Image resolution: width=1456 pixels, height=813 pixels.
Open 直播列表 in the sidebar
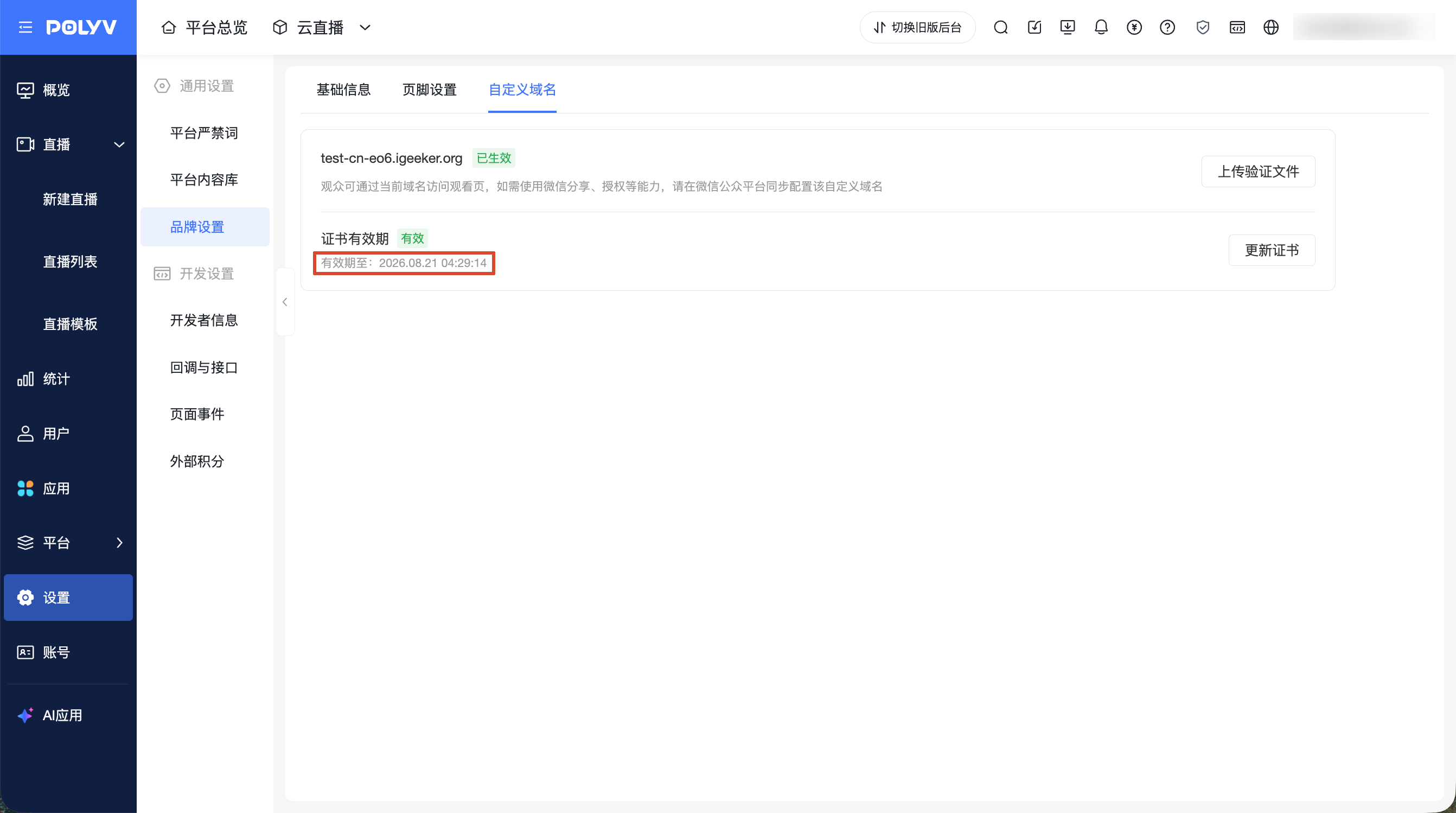pyautogui.click(x=70, y=262)
